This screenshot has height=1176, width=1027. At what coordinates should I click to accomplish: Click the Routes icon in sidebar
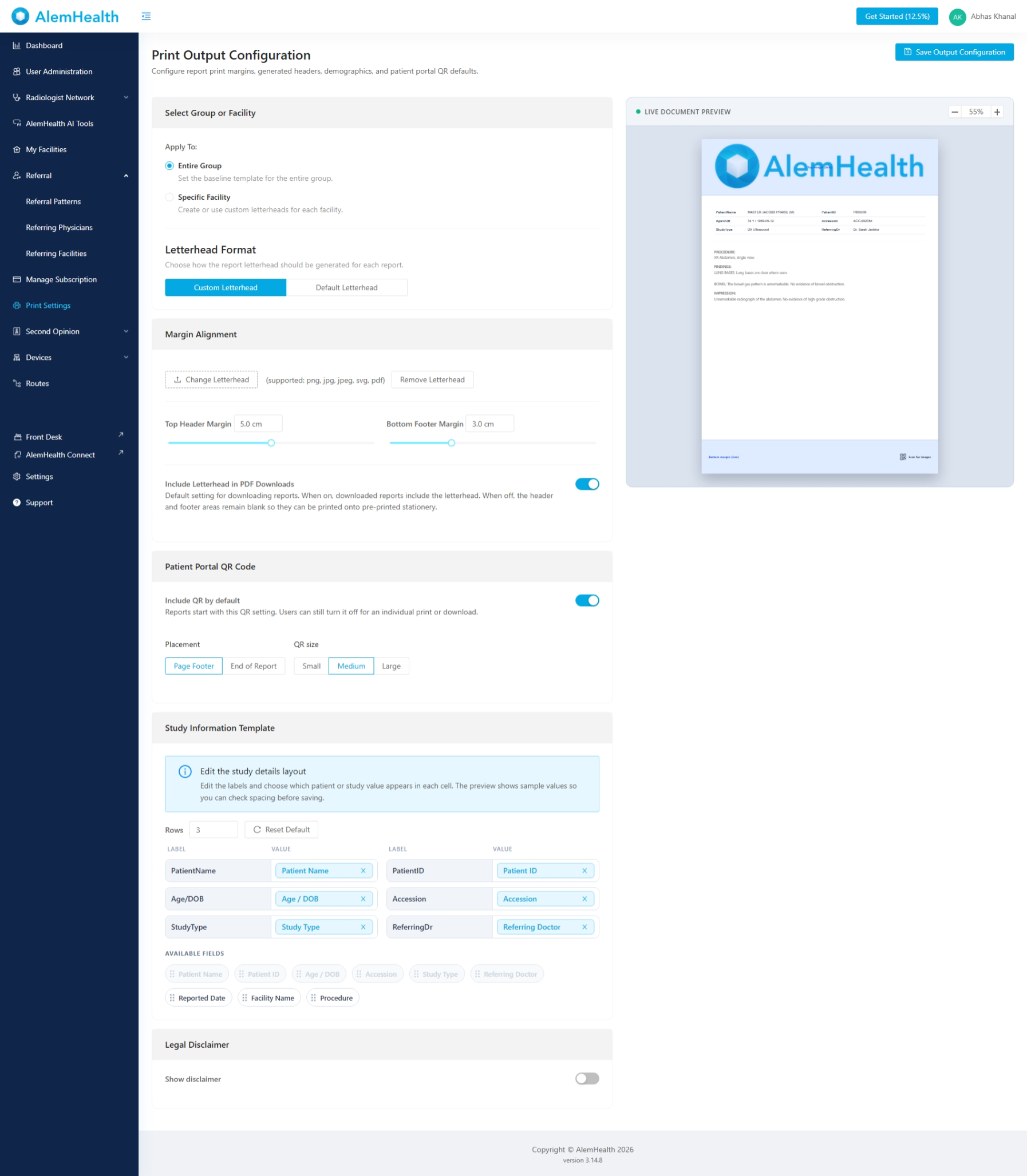[17, 383]
